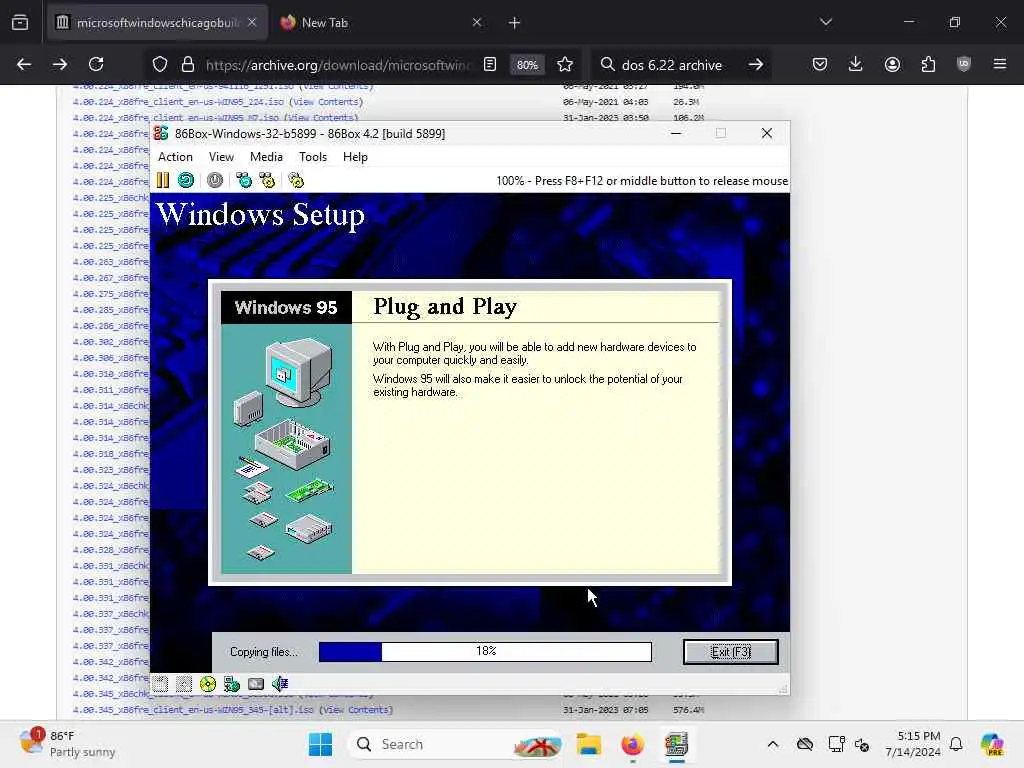Click the site padlock icon
The width and height of the screenshot is (1024, 768).
click(x=188, y=65)
